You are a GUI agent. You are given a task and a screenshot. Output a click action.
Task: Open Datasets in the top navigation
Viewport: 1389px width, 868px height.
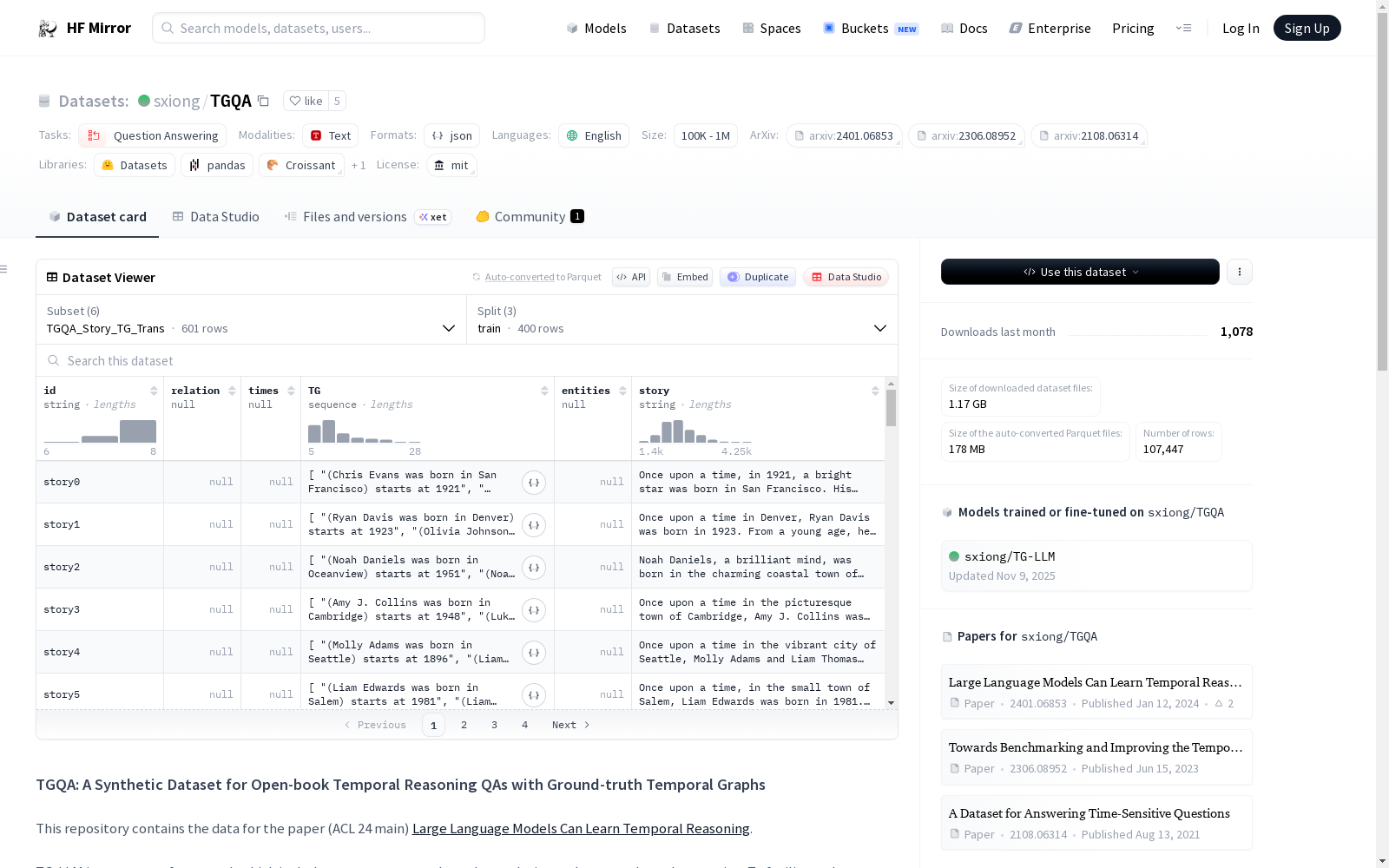point(684,29)
